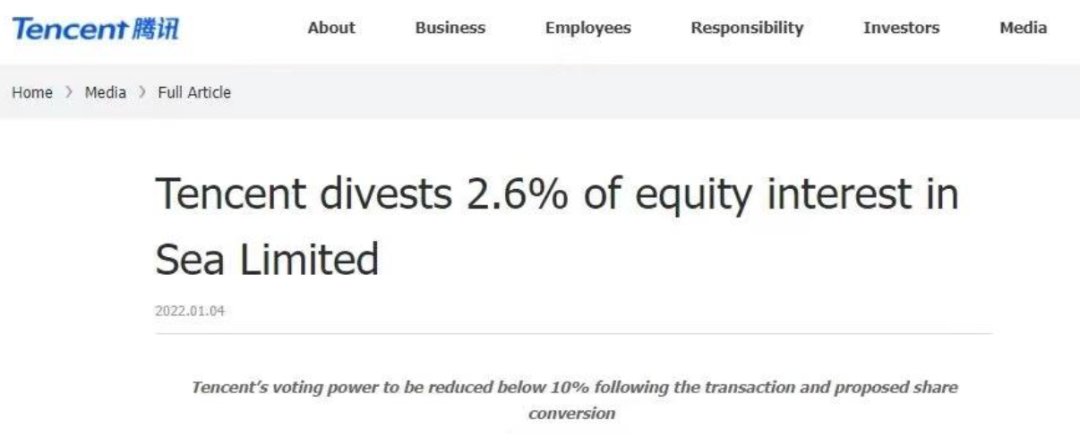Click the blue Tencent logo text

(x=70, y=29)
